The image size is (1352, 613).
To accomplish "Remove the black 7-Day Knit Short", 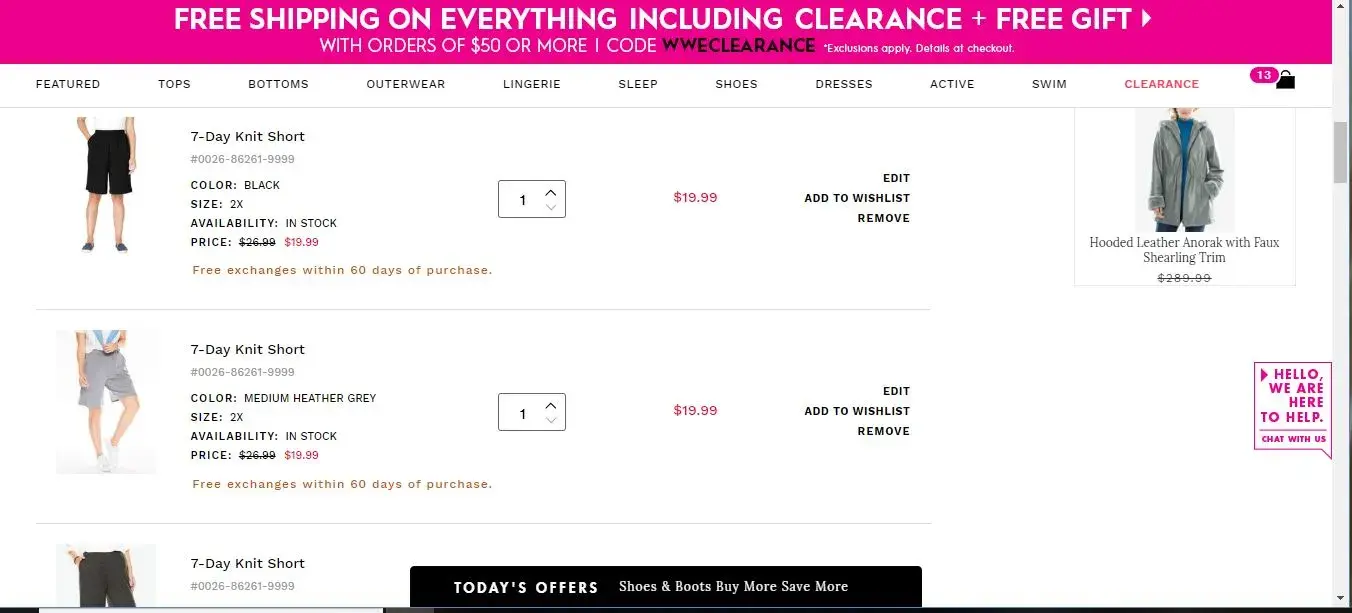I will pyautogui.click(x=883, y=218).
